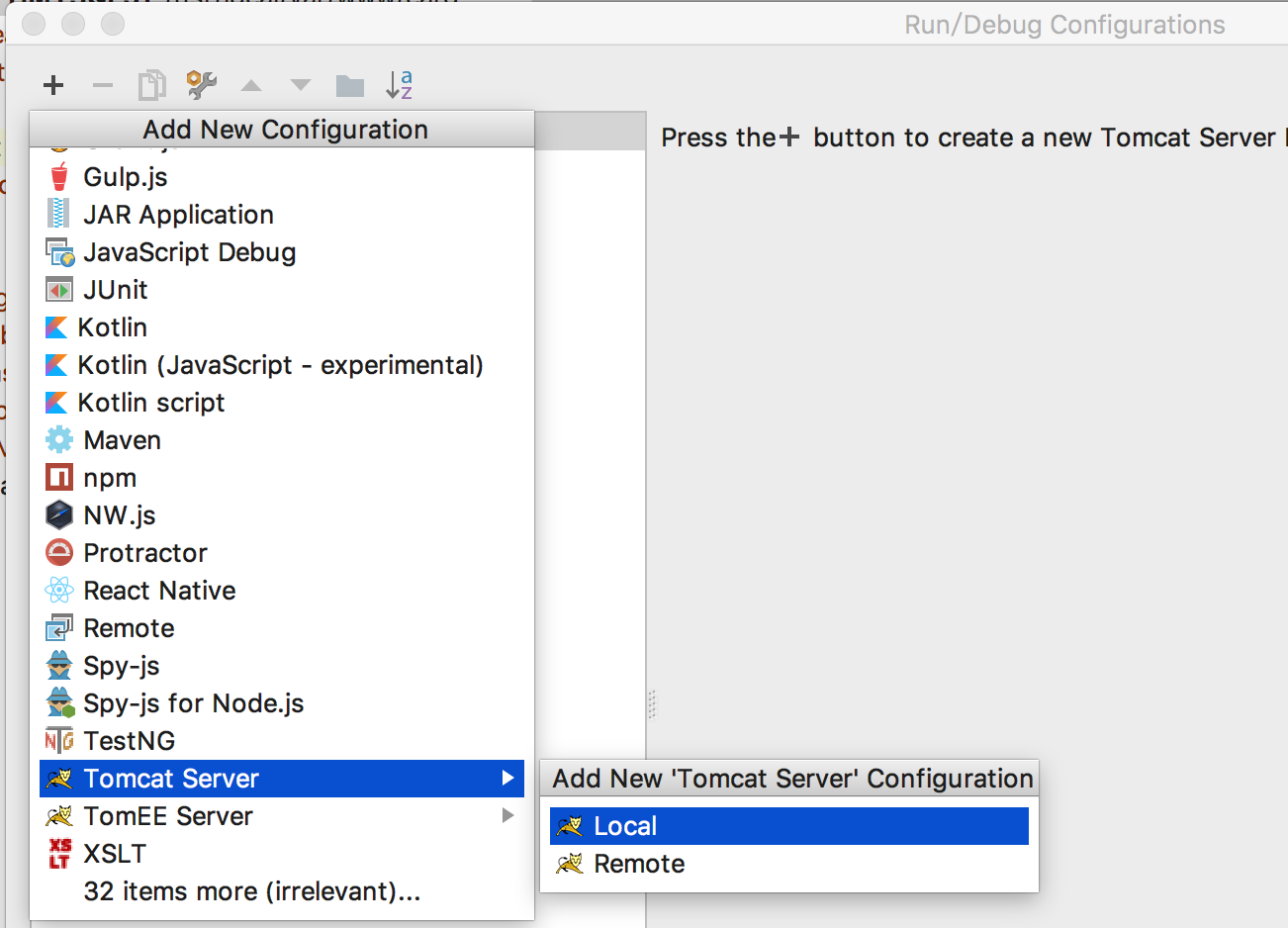Open Edit Defaults wrench icon
The height and width of the screenshot is (928, 1288).
[x=202, y=85]
